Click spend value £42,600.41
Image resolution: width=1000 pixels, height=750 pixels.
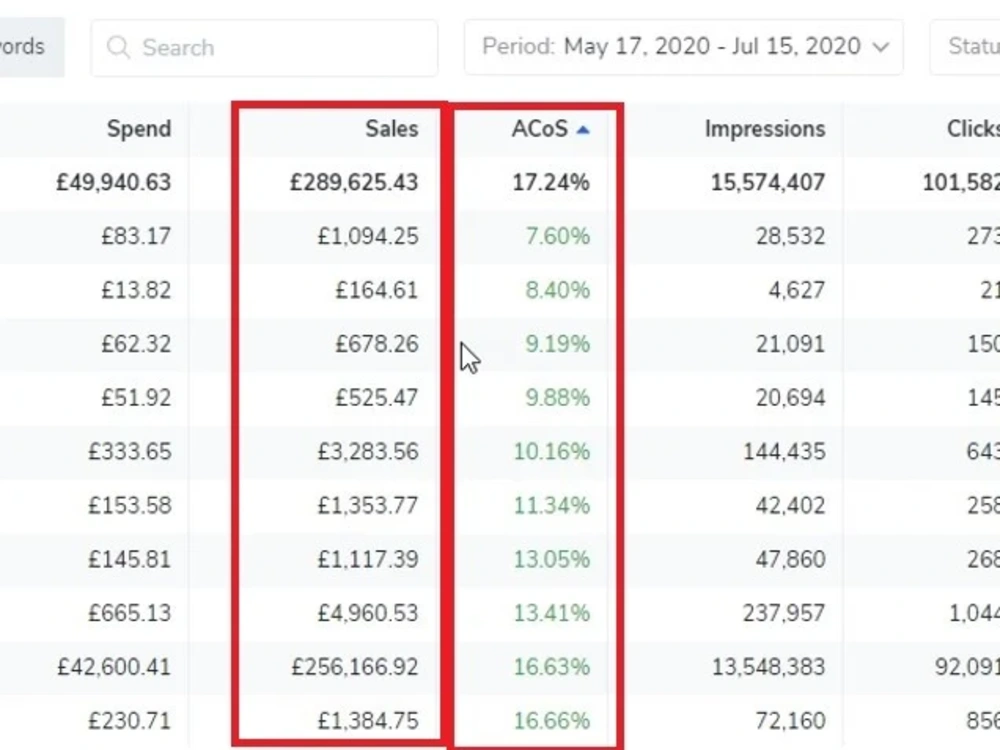pyautogui.click(x=114, y=667)
